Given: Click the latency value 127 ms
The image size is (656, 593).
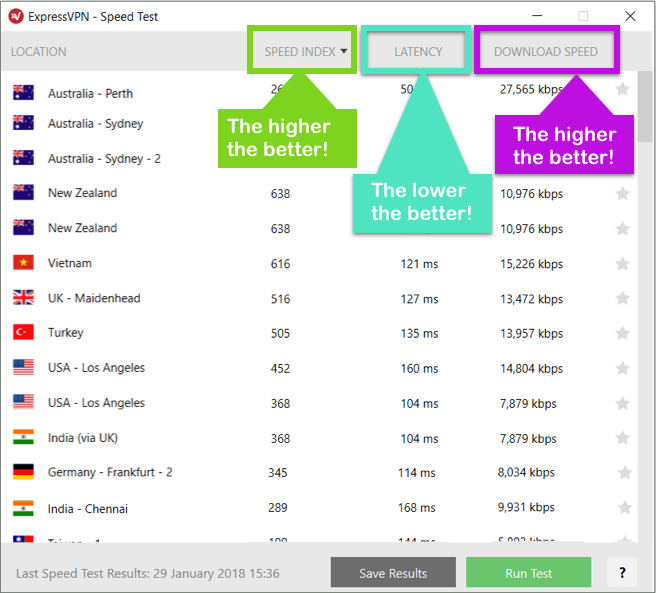Looking at the screenshot, I should pyautogui.click(x=419, y=299).
